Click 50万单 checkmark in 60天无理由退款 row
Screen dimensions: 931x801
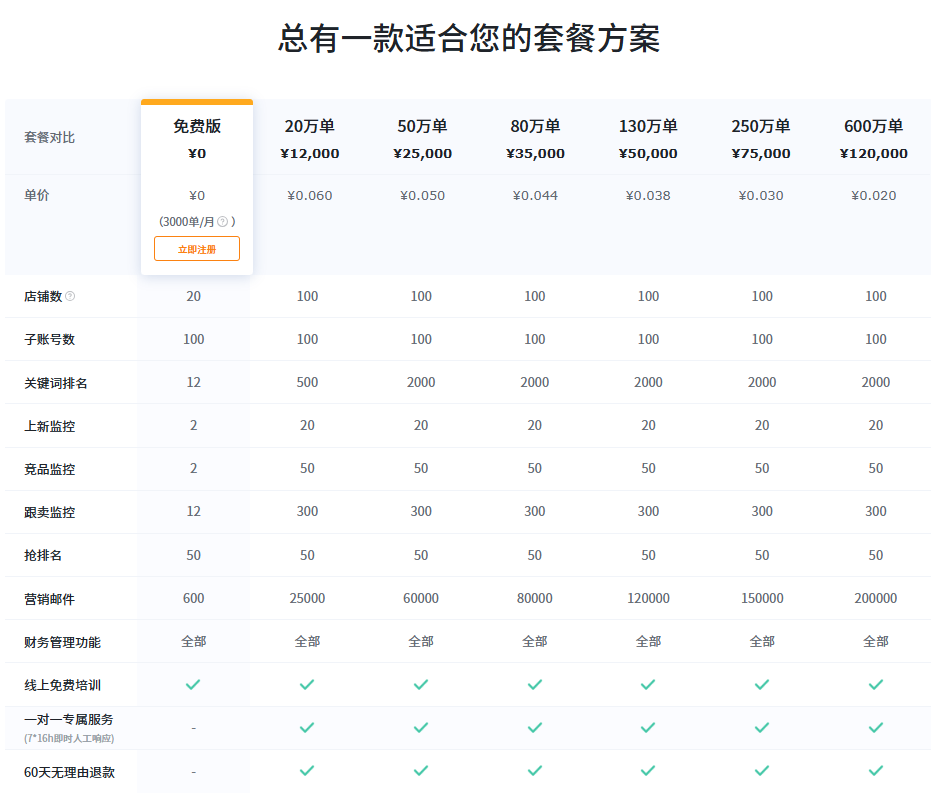click(x=421, y=771)
